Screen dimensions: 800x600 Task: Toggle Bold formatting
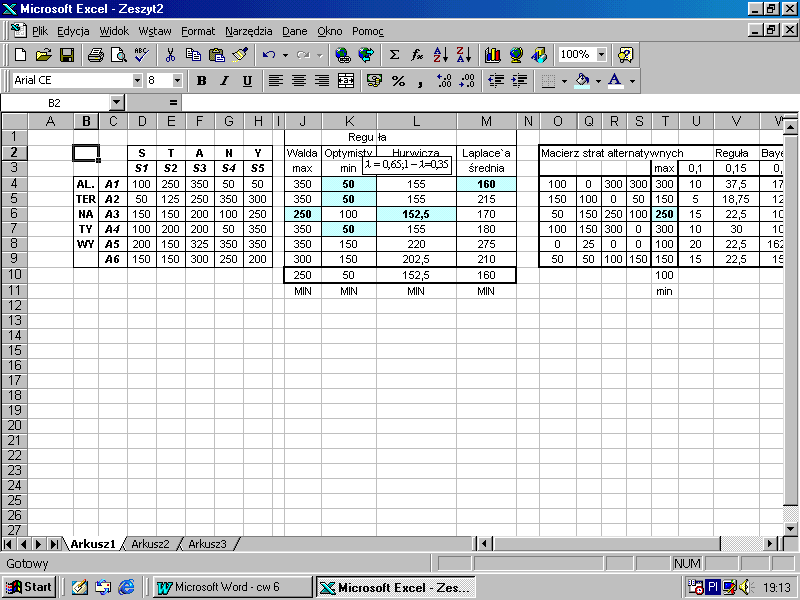[201, 80]
